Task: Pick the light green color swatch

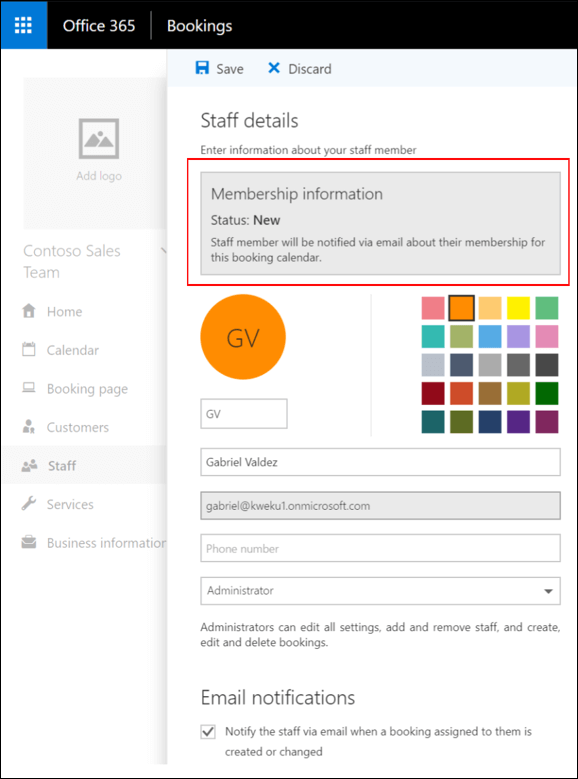Action: (x=547, y=308)
